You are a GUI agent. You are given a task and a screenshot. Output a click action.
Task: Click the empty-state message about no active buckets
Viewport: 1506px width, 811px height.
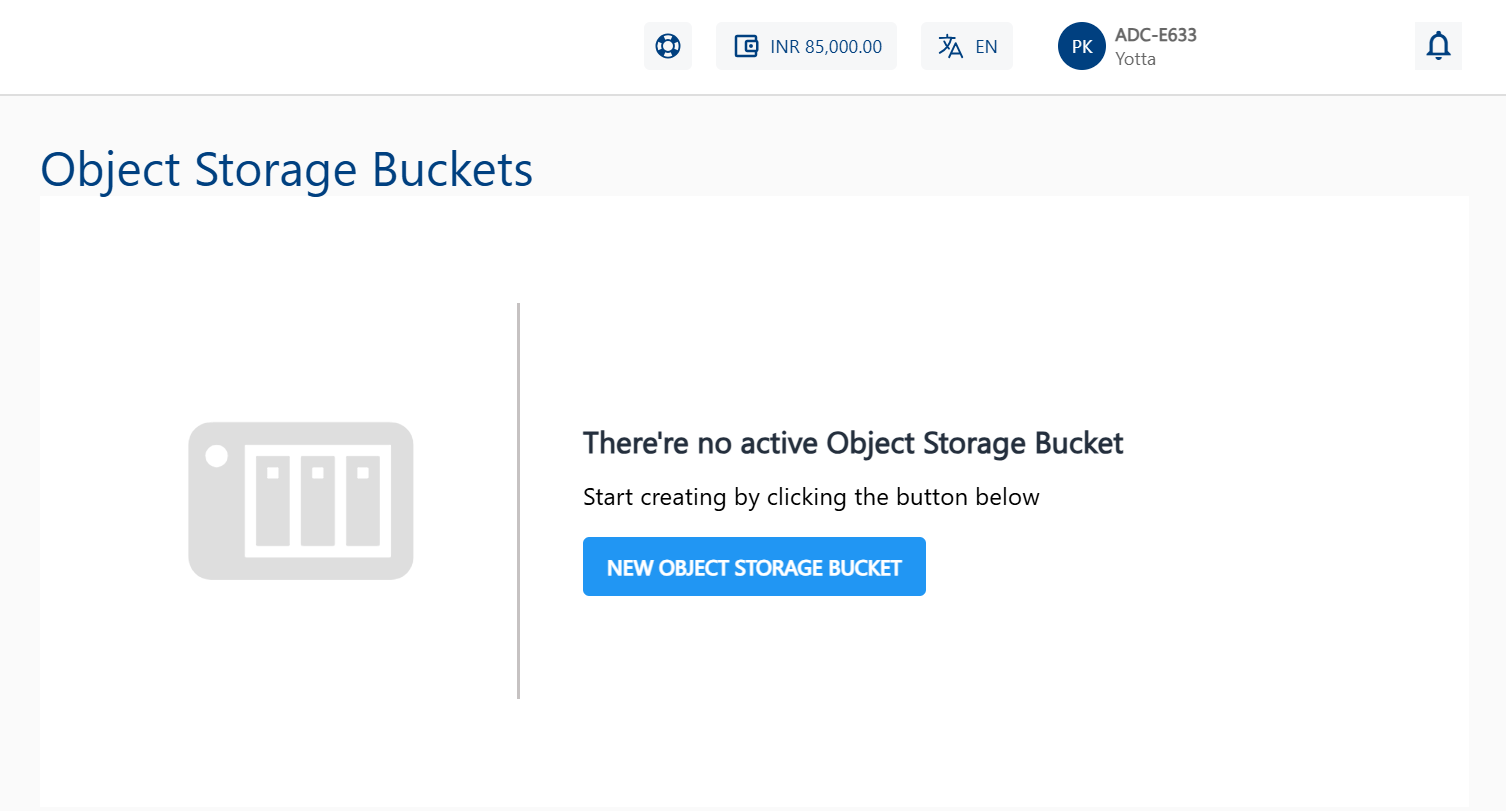point(853,442)
